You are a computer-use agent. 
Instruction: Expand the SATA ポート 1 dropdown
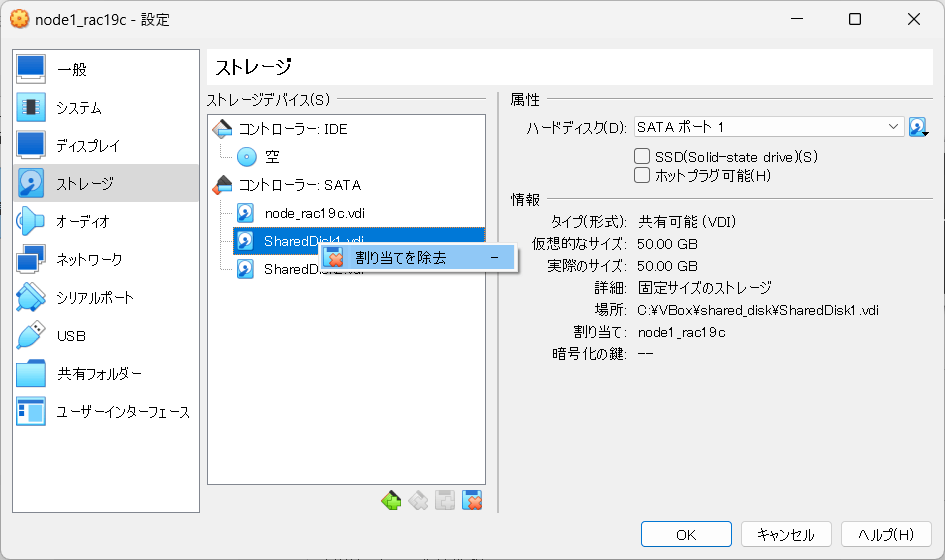click(x=769, y=127)
